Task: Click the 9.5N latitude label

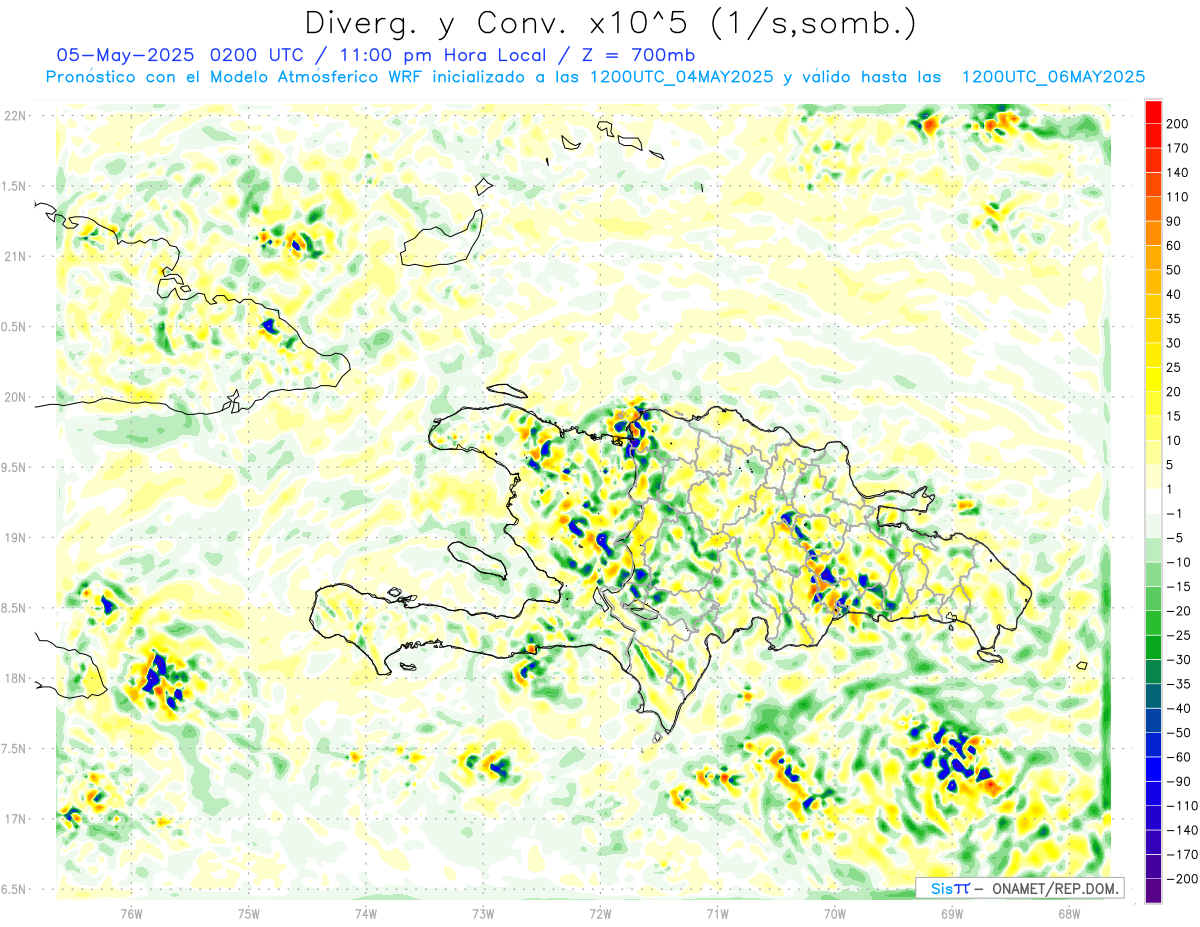Action: pos(14,467)
